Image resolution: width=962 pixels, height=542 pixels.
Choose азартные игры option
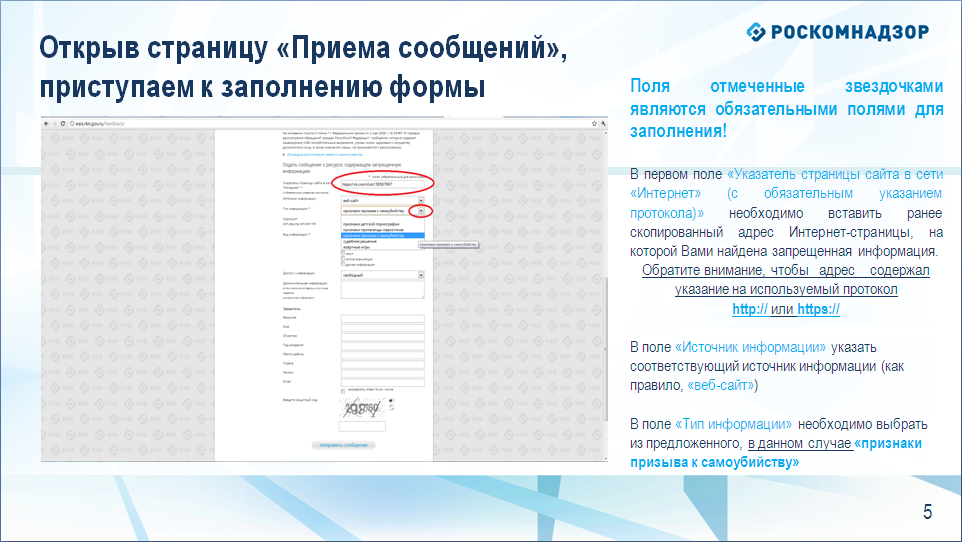tap(383, 247)
